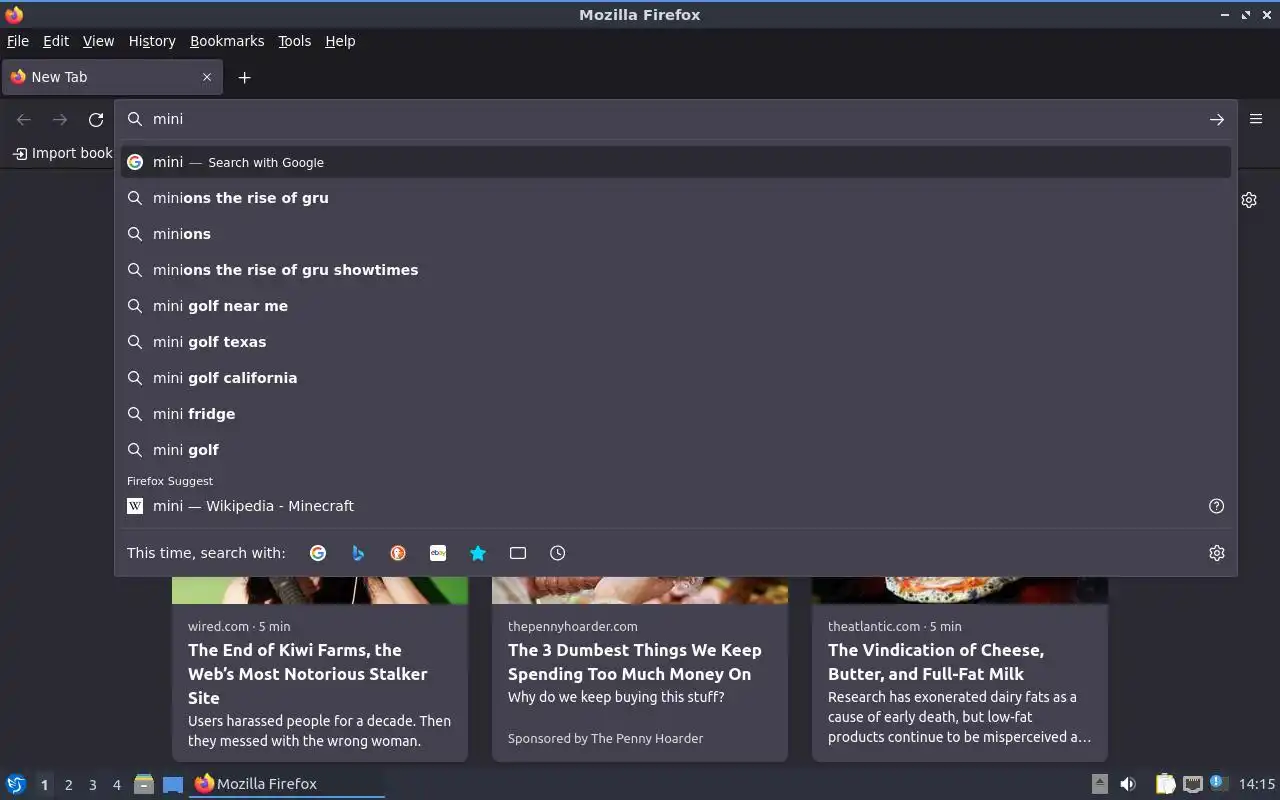Screen dimensions: 1280x800
Task: Open the Edit menu
Action: (56, 41)
